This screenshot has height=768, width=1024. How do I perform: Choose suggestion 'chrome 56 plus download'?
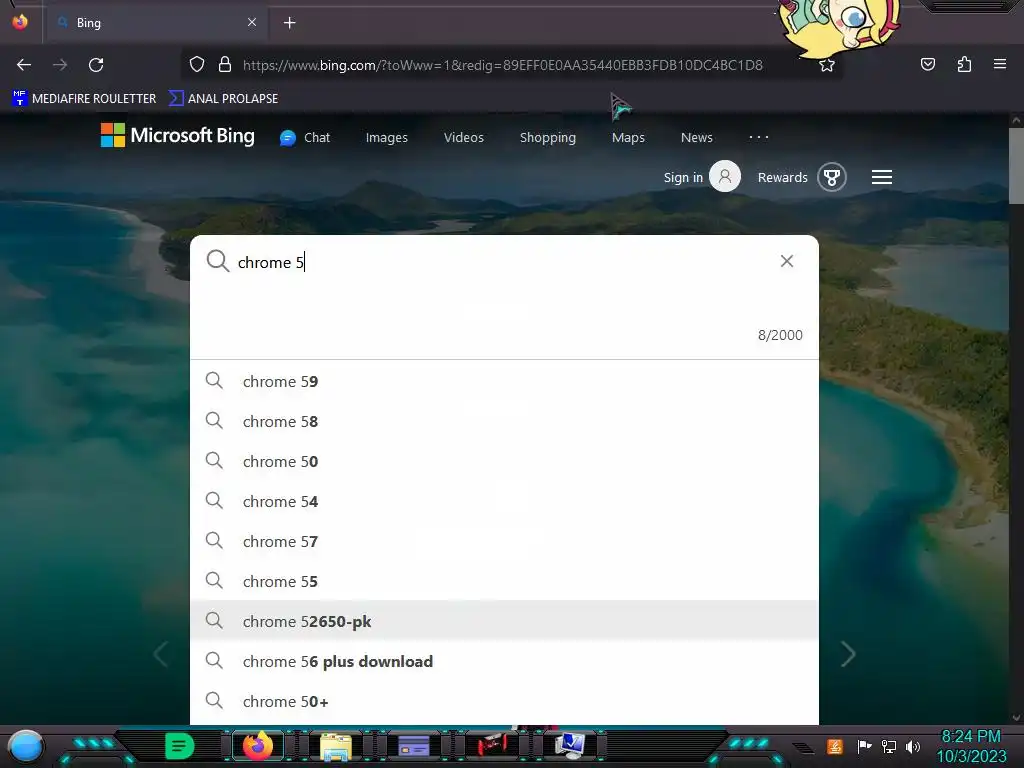pyautogui.click(x=504, y=661)
